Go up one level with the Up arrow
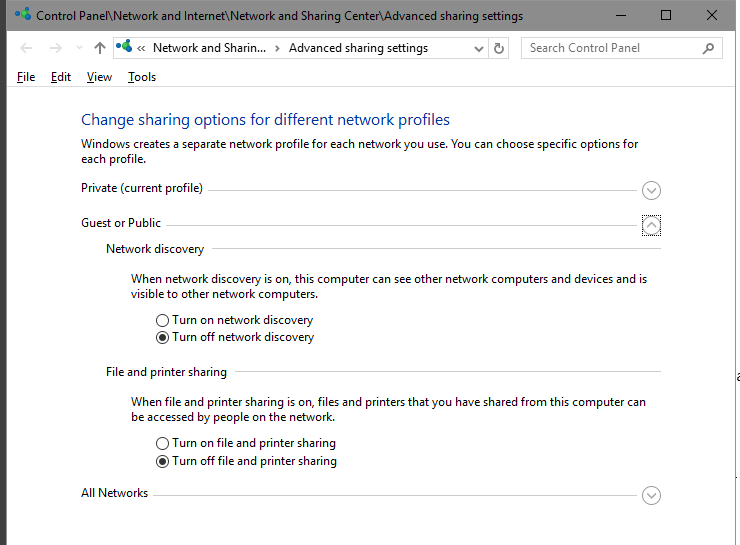The height and width of the screenshot is (545, 740). click(x=100, y=48)
